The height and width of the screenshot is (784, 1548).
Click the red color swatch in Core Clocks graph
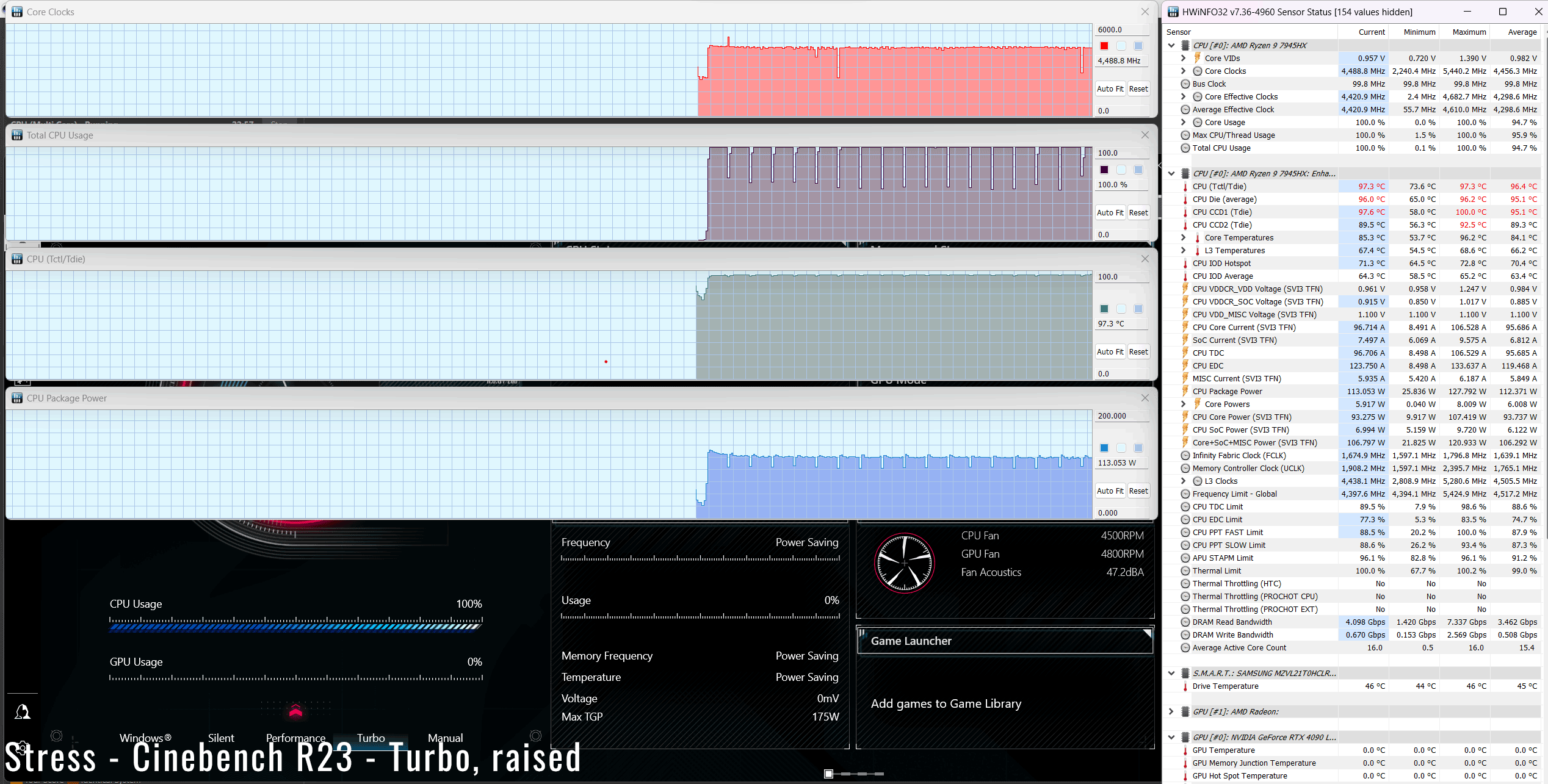pos(1104,46)
